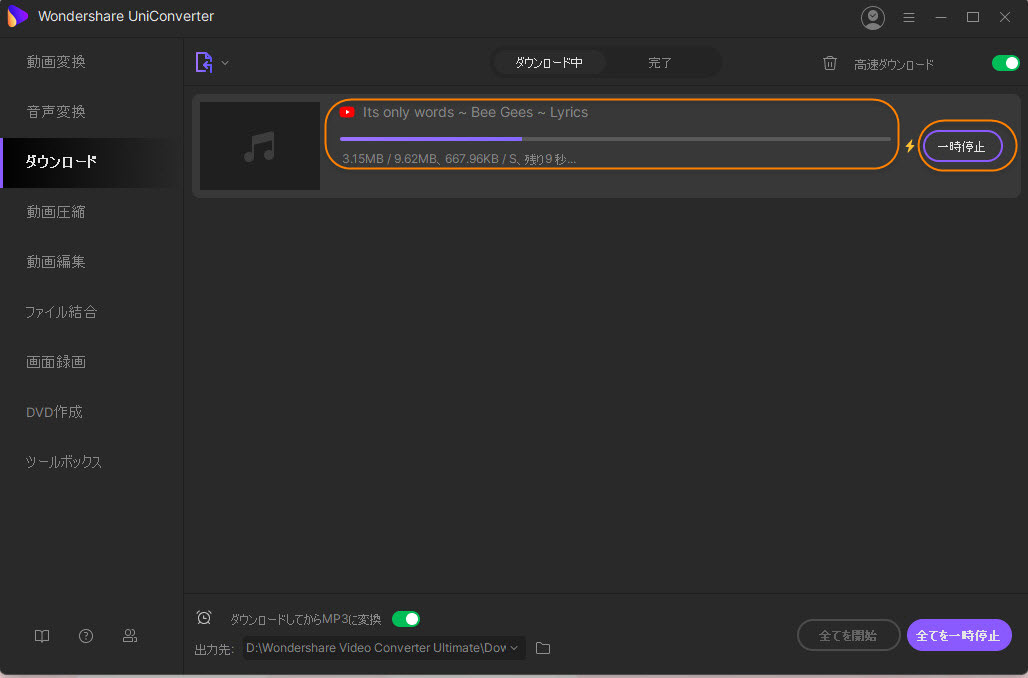This screenshot has width=1028, height=678.
Task: Maximize the UniConverter window
Action: pyautogui.click(x=973, y=18)
